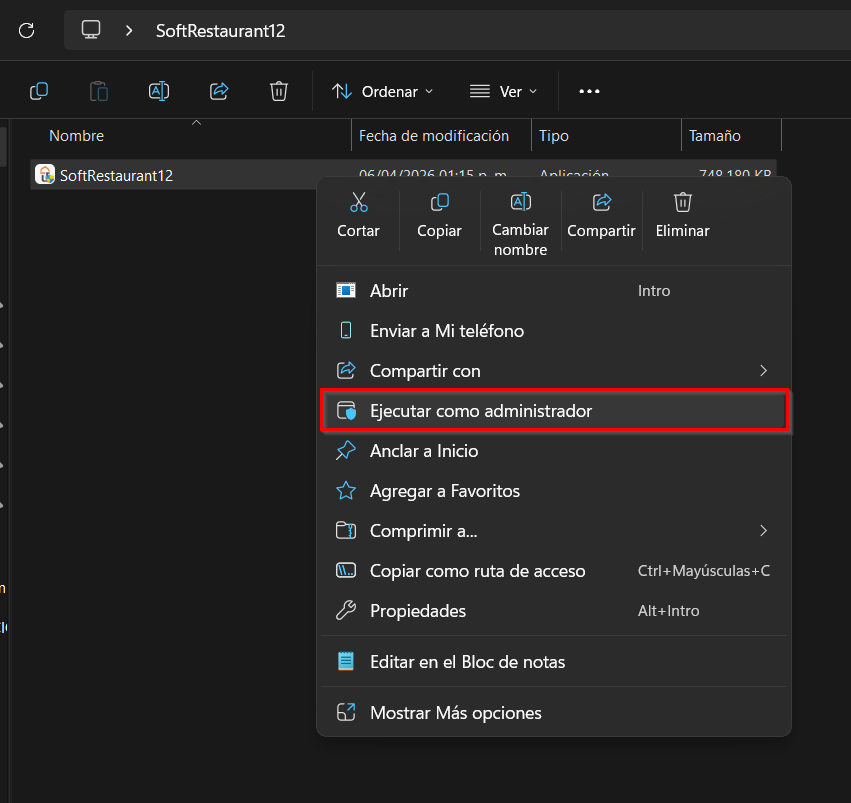Click Copiar in the context menu
Viewport: 851px width, 803px height.
(439, 215)
